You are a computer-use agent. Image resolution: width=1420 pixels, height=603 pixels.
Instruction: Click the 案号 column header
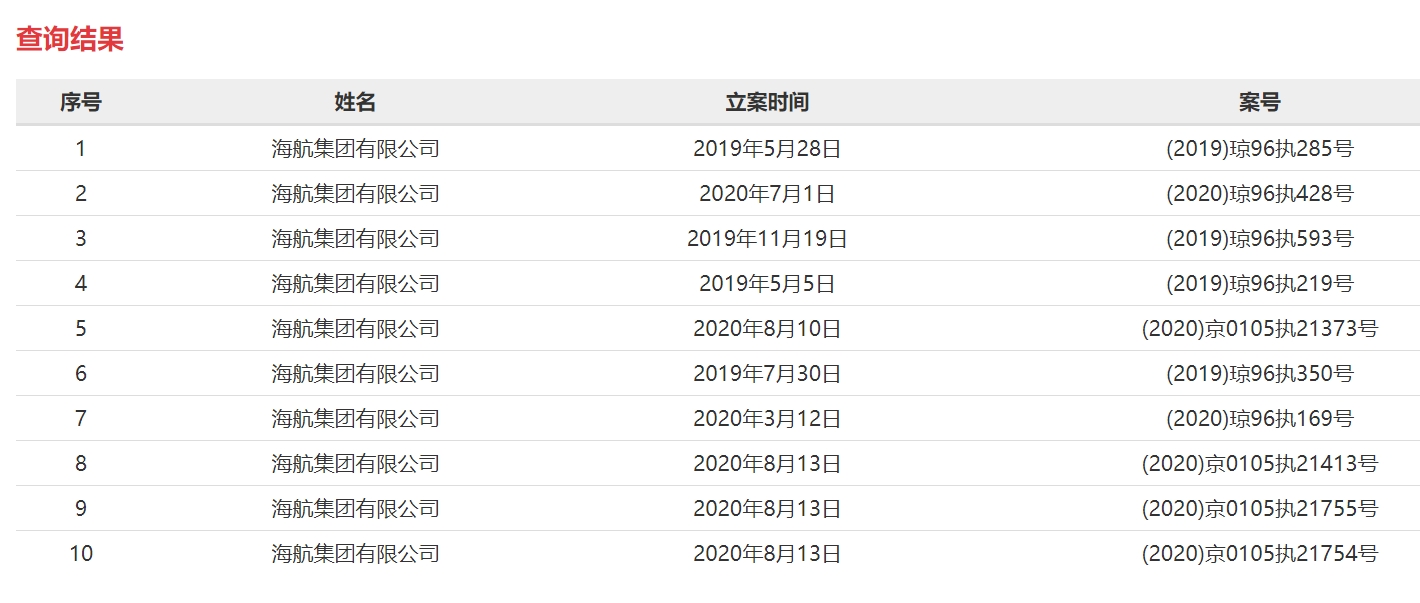pos(1259,102)
